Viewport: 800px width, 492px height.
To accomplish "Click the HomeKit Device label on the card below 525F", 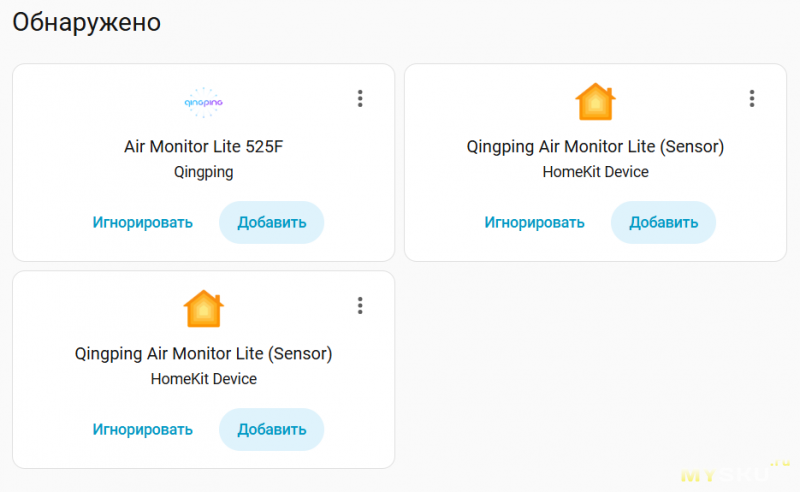I will pos(204,379).
